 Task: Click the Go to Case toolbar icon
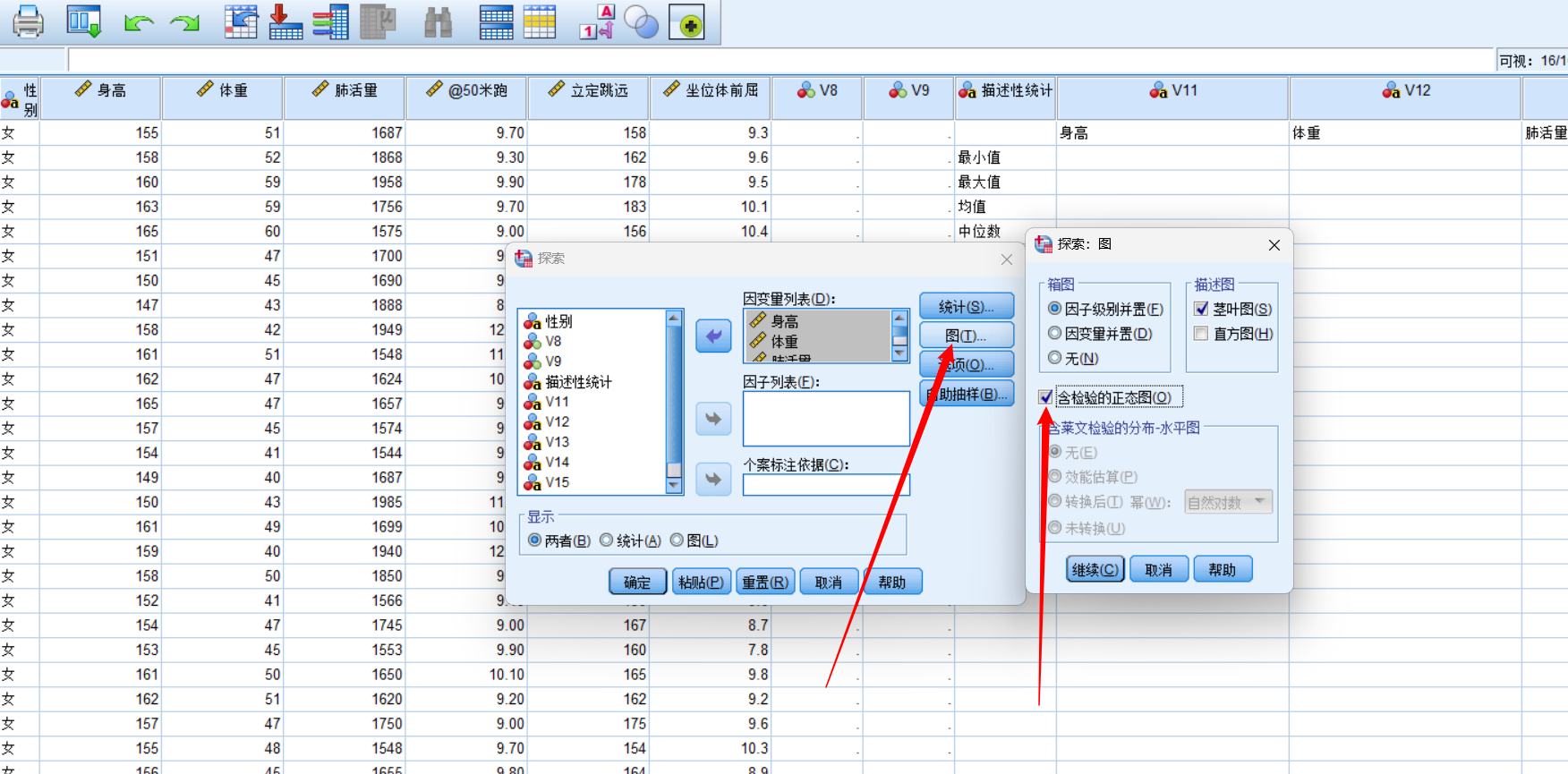[241, 21]
